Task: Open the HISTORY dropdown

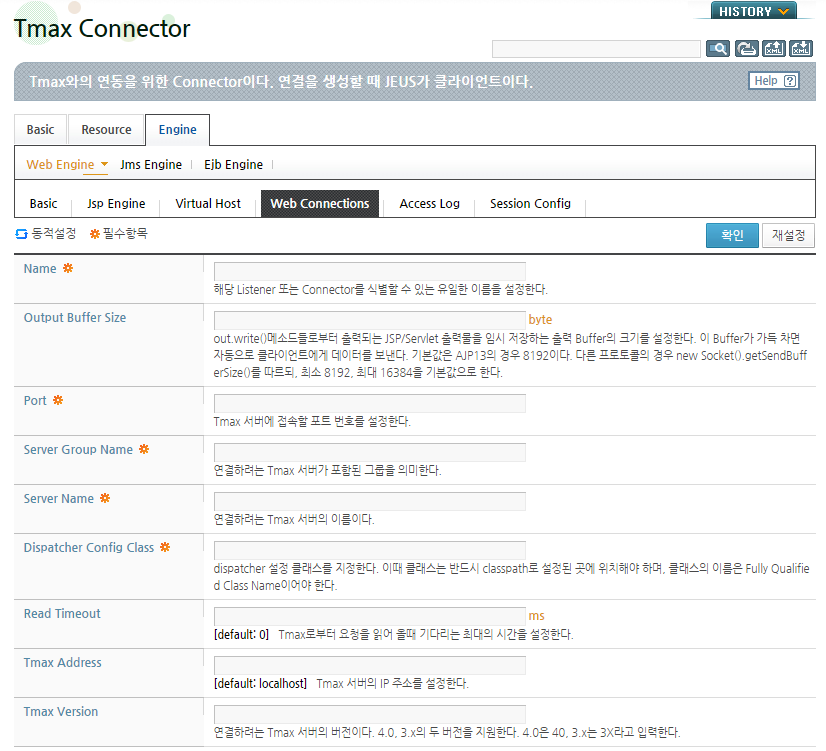Action: (x=754, y=11)
